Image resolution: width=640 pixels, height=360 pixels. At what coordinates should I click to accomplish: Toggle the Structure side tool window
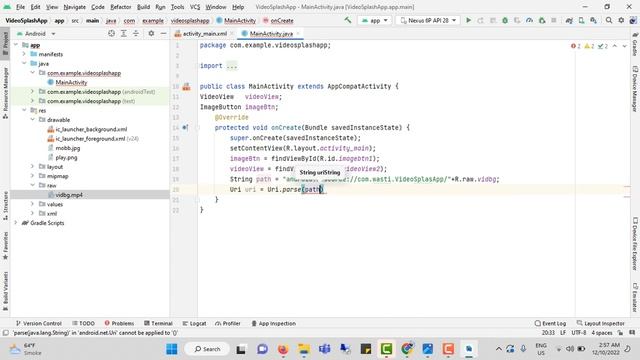click(5, 205)
